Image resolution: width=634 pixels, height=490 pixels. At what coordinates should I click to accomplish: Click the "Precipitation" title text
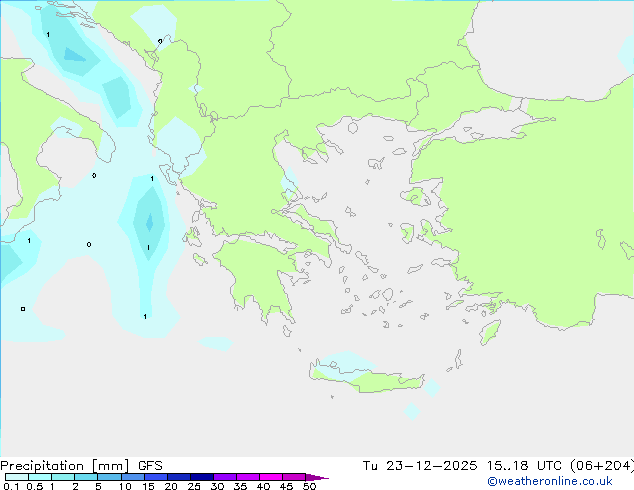click(42, 466)
